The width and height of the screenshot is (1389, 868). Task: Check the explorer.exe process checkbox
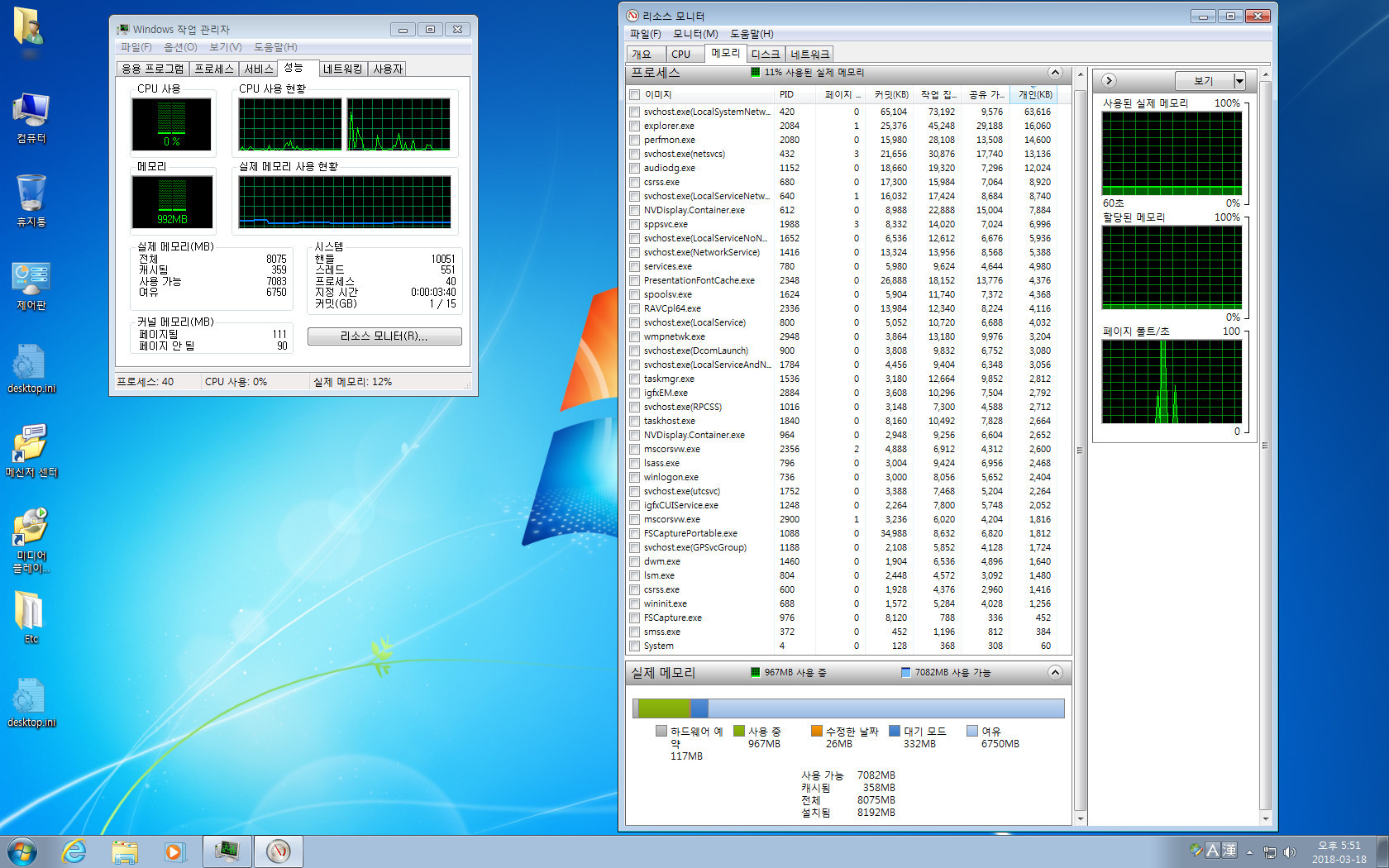click(635, 126)
